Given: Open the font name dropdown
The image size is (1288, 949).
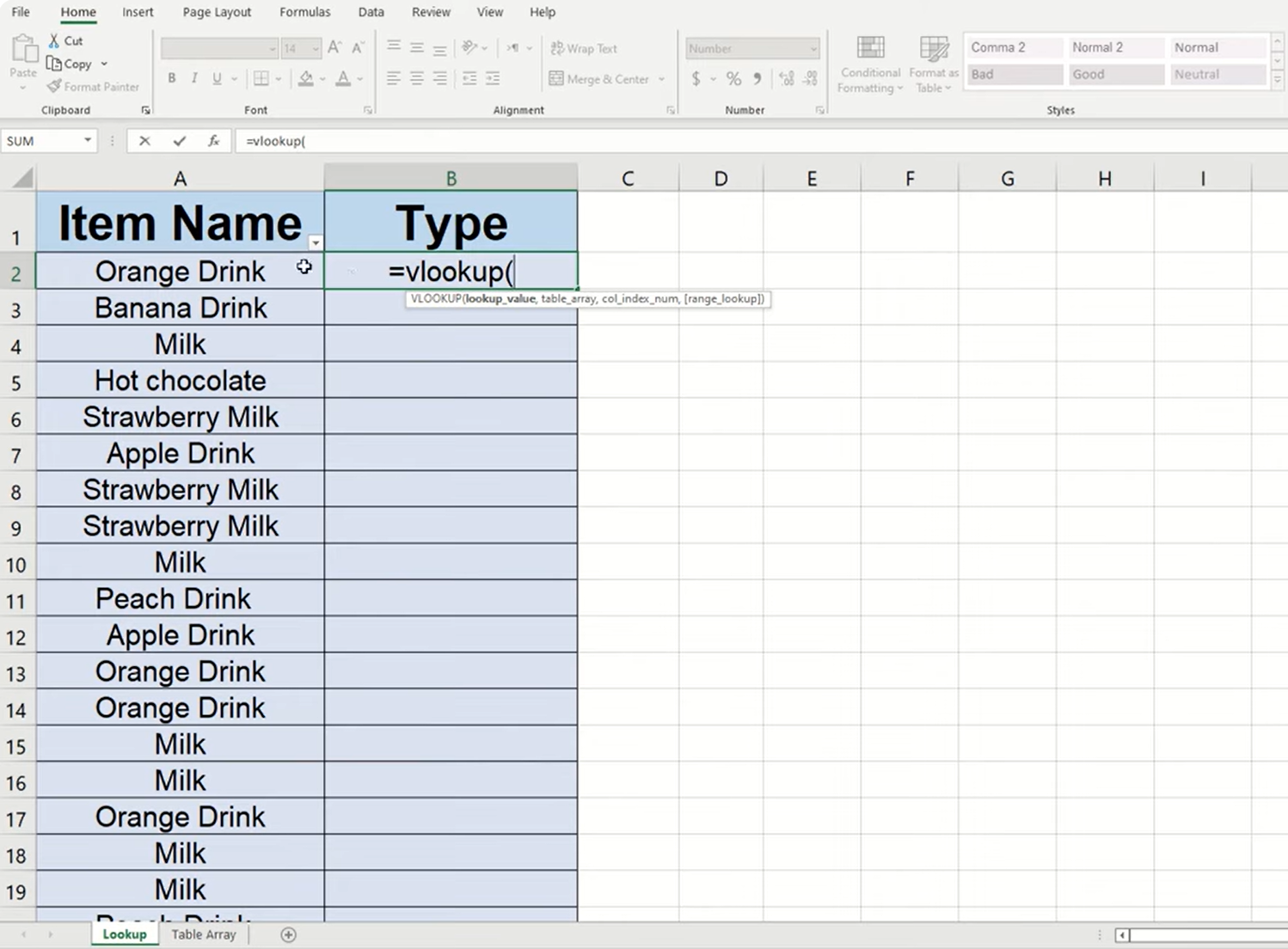Looking at the screenshot, I should [x=272, y=49].
